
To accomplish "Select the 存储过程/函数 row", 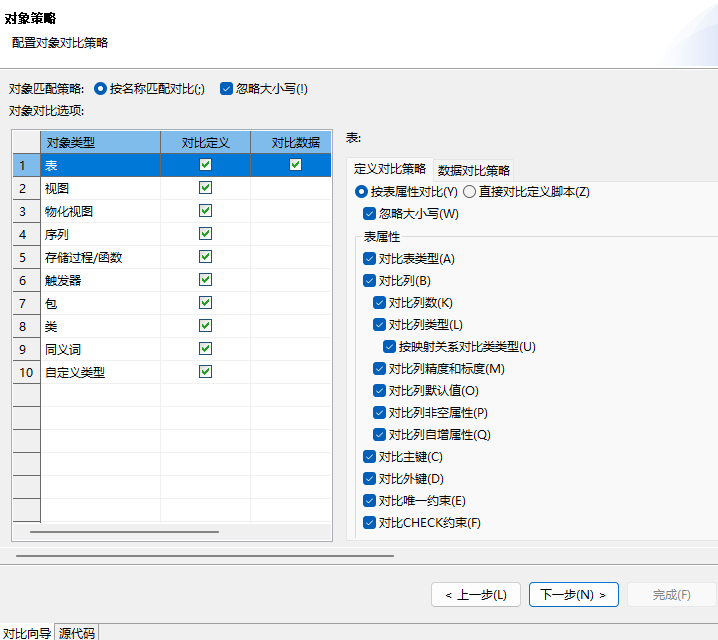I will (x=172, y=257).
